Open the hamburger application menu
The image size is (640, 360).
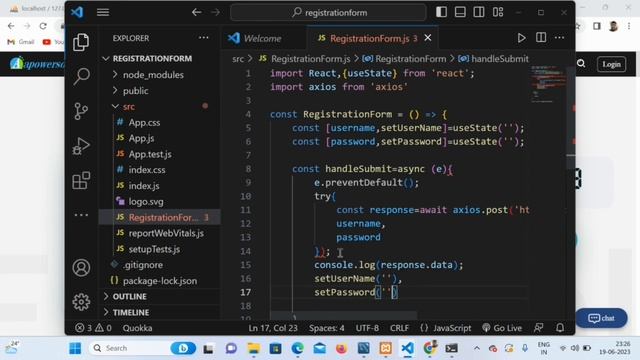tap(103, 12)
